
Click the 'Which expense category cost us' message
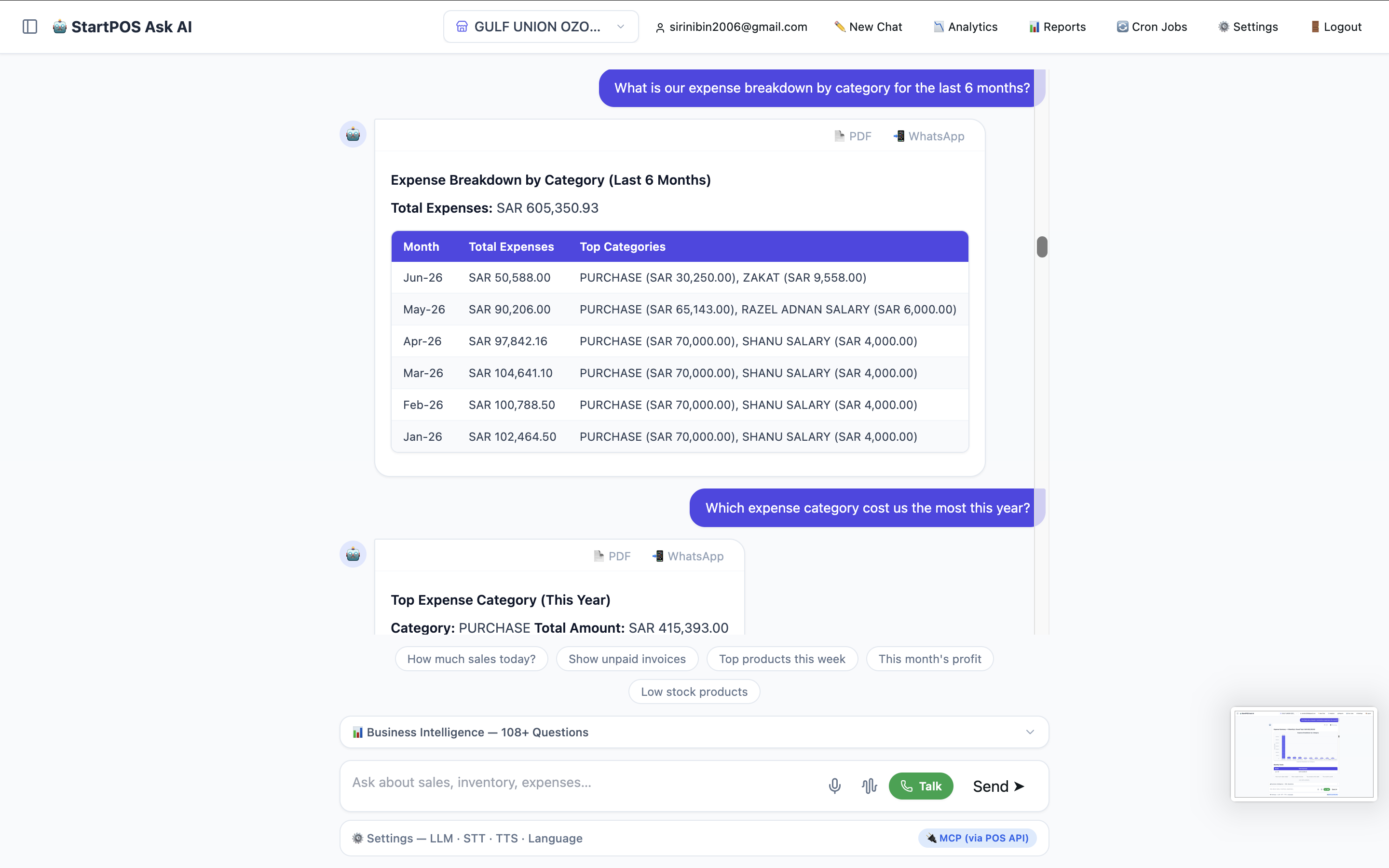[867, 508]
